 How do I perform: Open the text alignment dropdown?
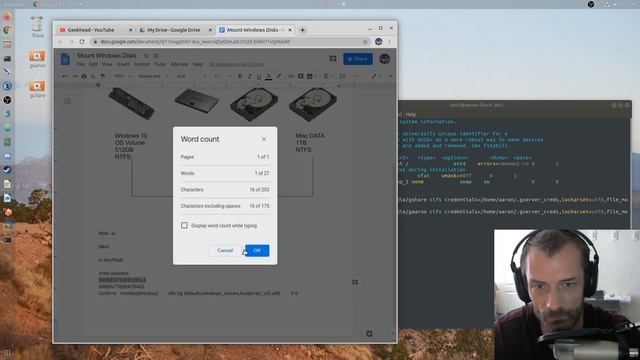327,76
